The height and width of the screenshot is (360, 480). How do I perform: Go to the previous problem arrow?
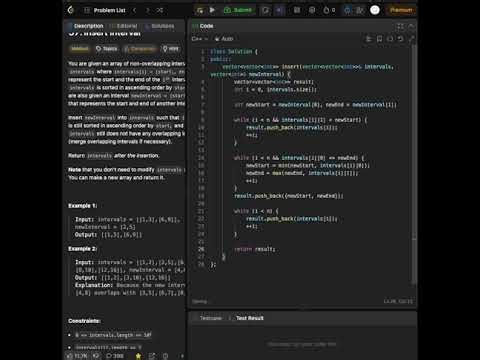(x=135, y=10)
